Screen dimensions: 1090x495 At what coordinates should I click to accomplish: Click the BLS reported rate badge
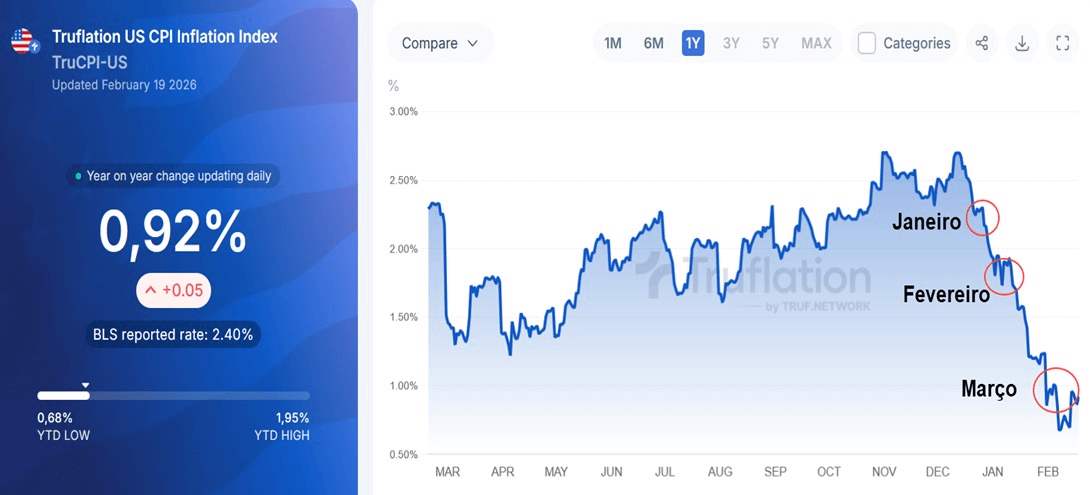(174, 335)
